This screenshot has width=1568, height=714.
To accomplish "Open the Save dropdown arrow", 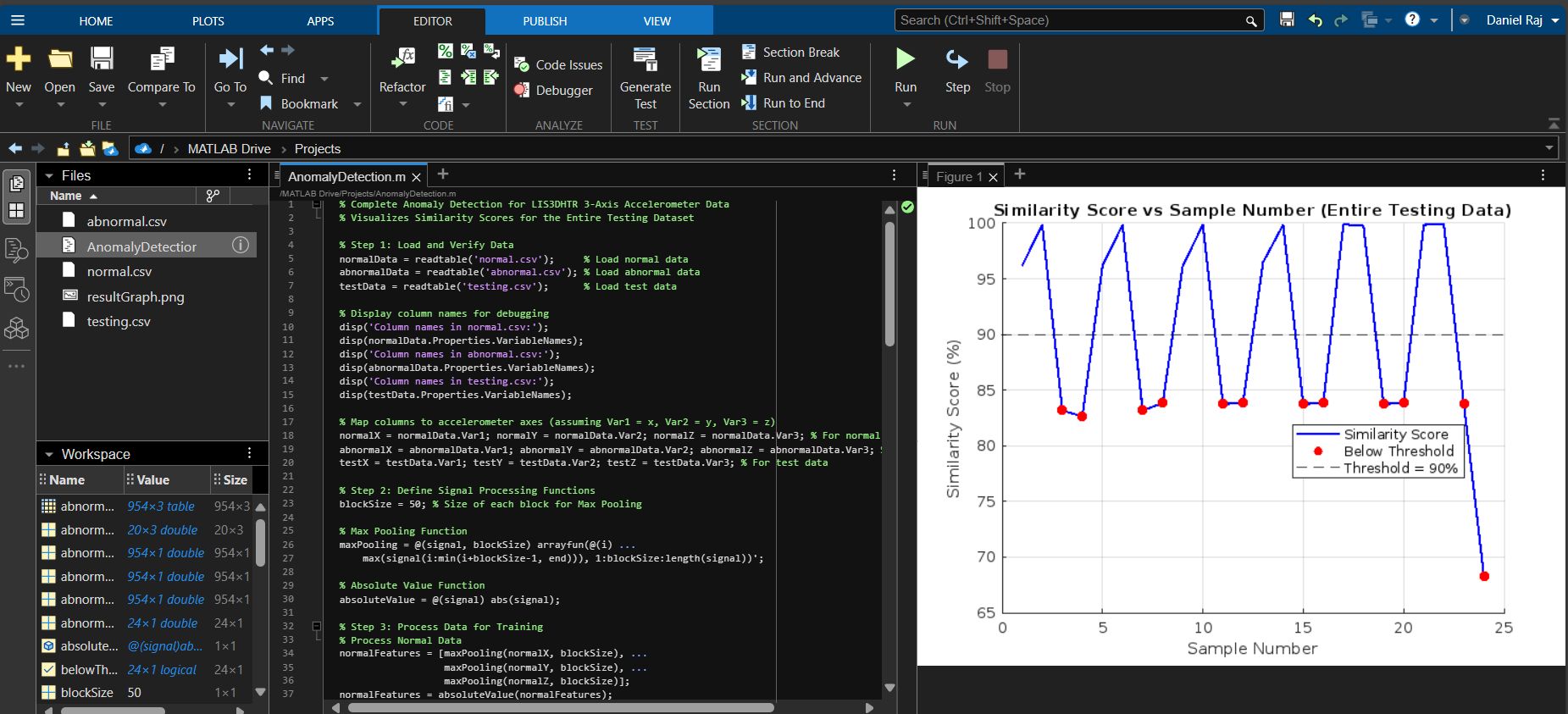I will [x=102, y=105].
